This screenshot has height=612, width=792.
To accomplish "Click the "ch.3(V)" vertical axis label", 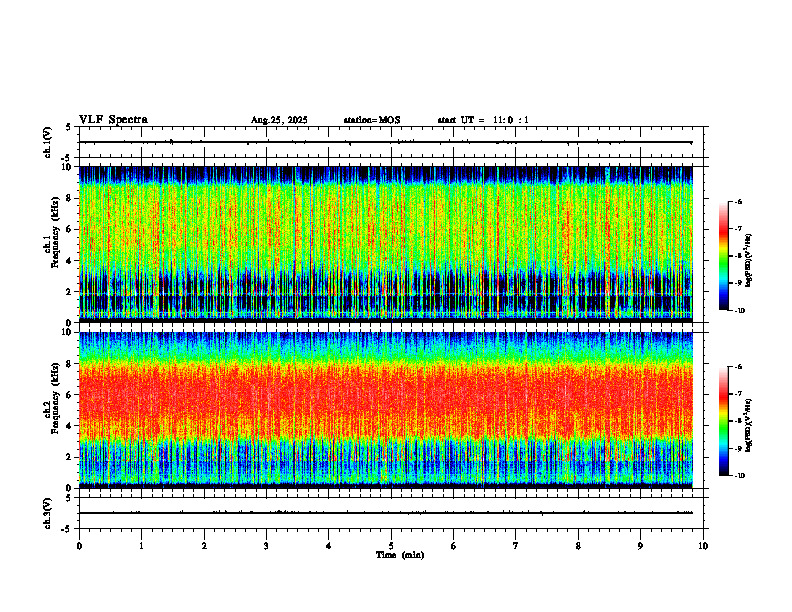I will point(47,513).
